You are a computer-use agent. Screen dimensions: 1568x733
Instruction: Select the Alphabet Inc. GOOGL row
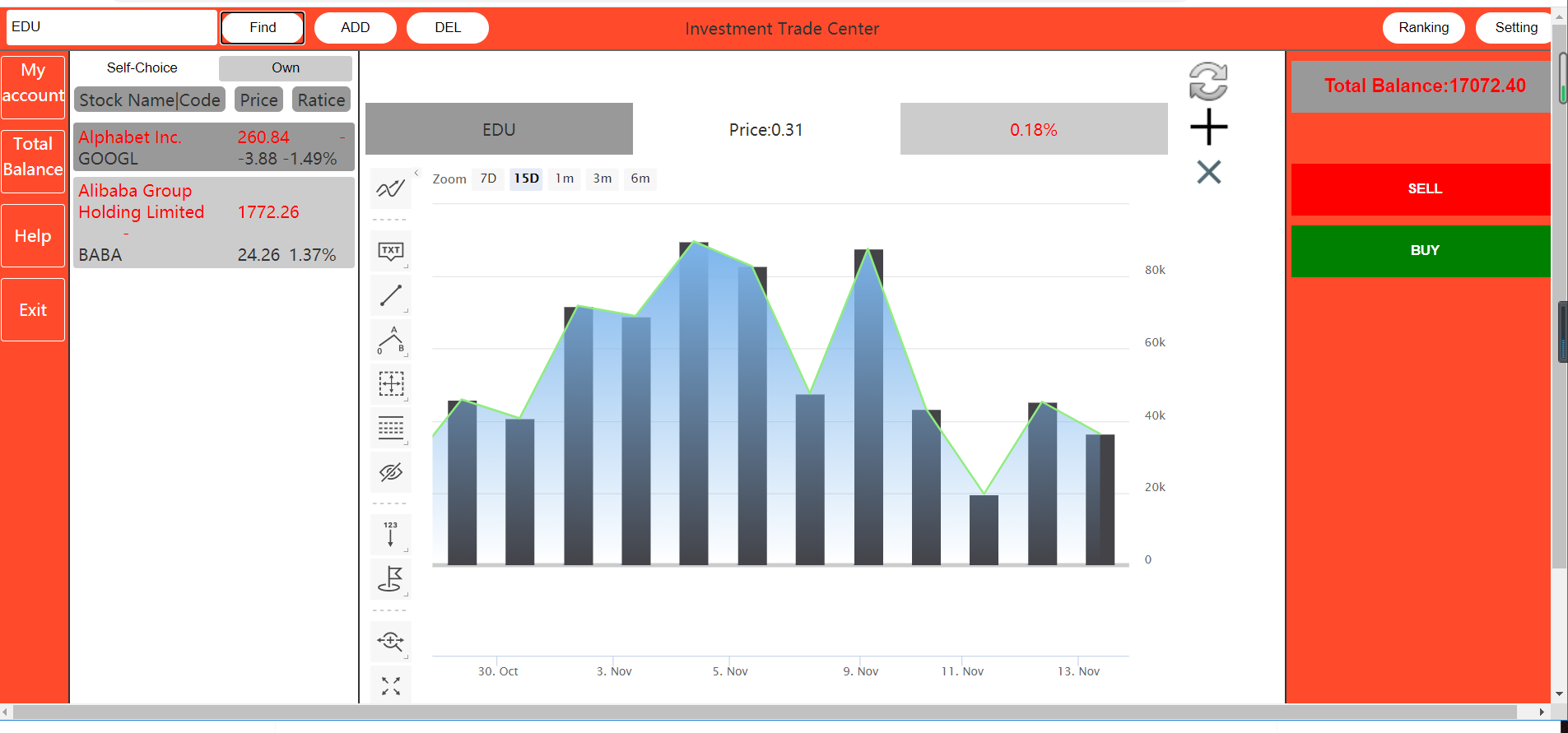point(214,147)
